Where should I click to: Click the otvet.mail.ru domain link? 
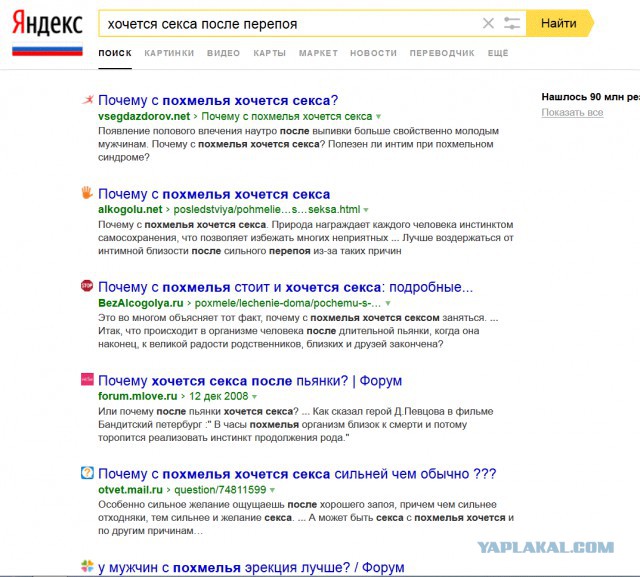(x=130, y=490)
